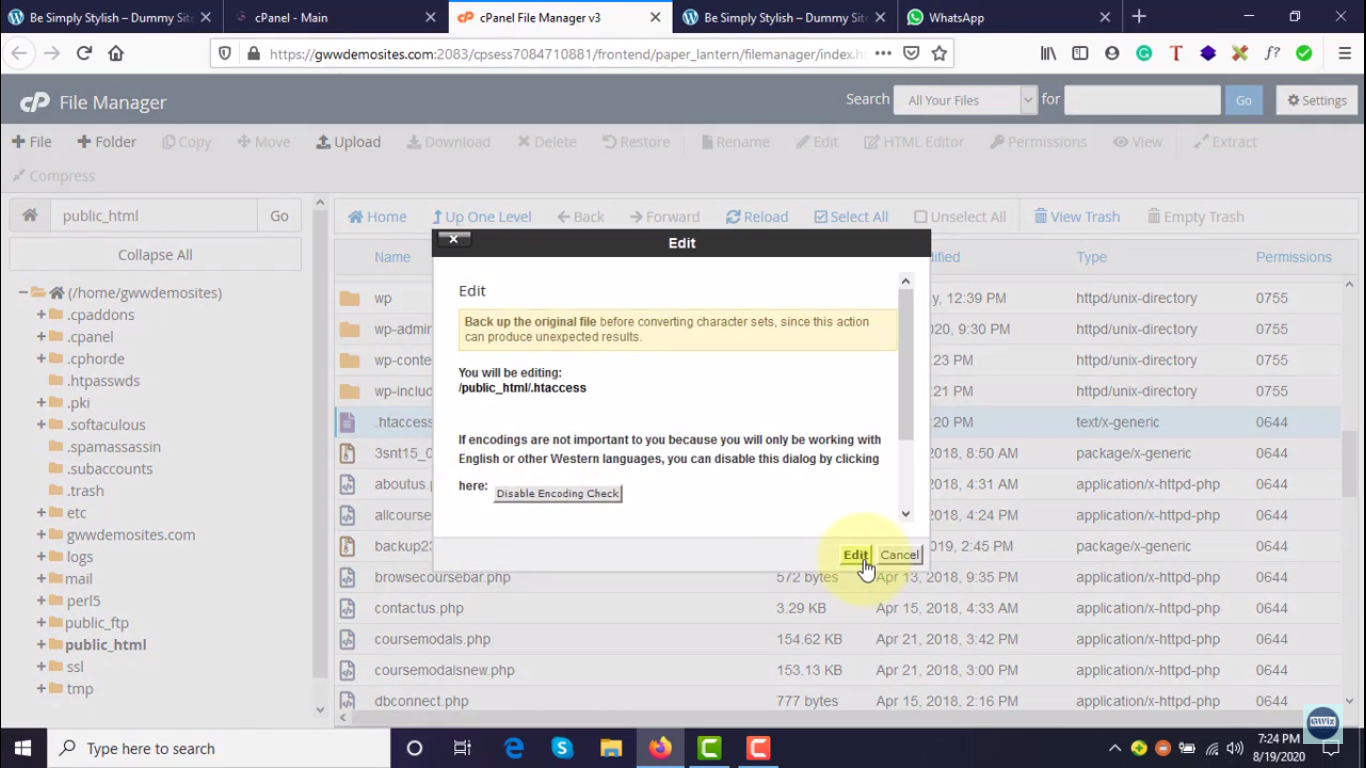
Task: Click the browser reload button
Action: (x=84, y=54)
